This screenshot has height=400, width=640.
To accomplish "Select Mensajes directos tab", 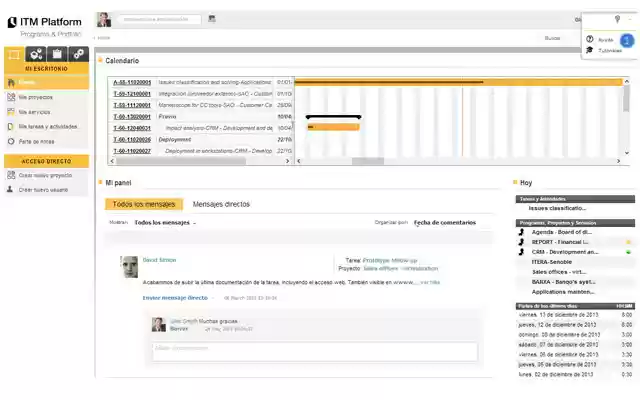I will click(x=221, y=204).
